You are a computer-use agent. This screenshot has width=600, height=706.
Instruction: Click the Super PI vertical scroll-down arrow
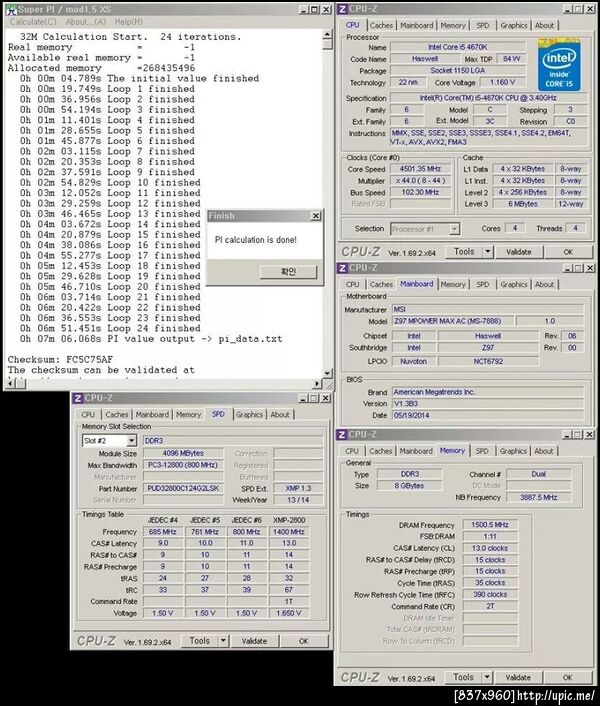(327, 373)
